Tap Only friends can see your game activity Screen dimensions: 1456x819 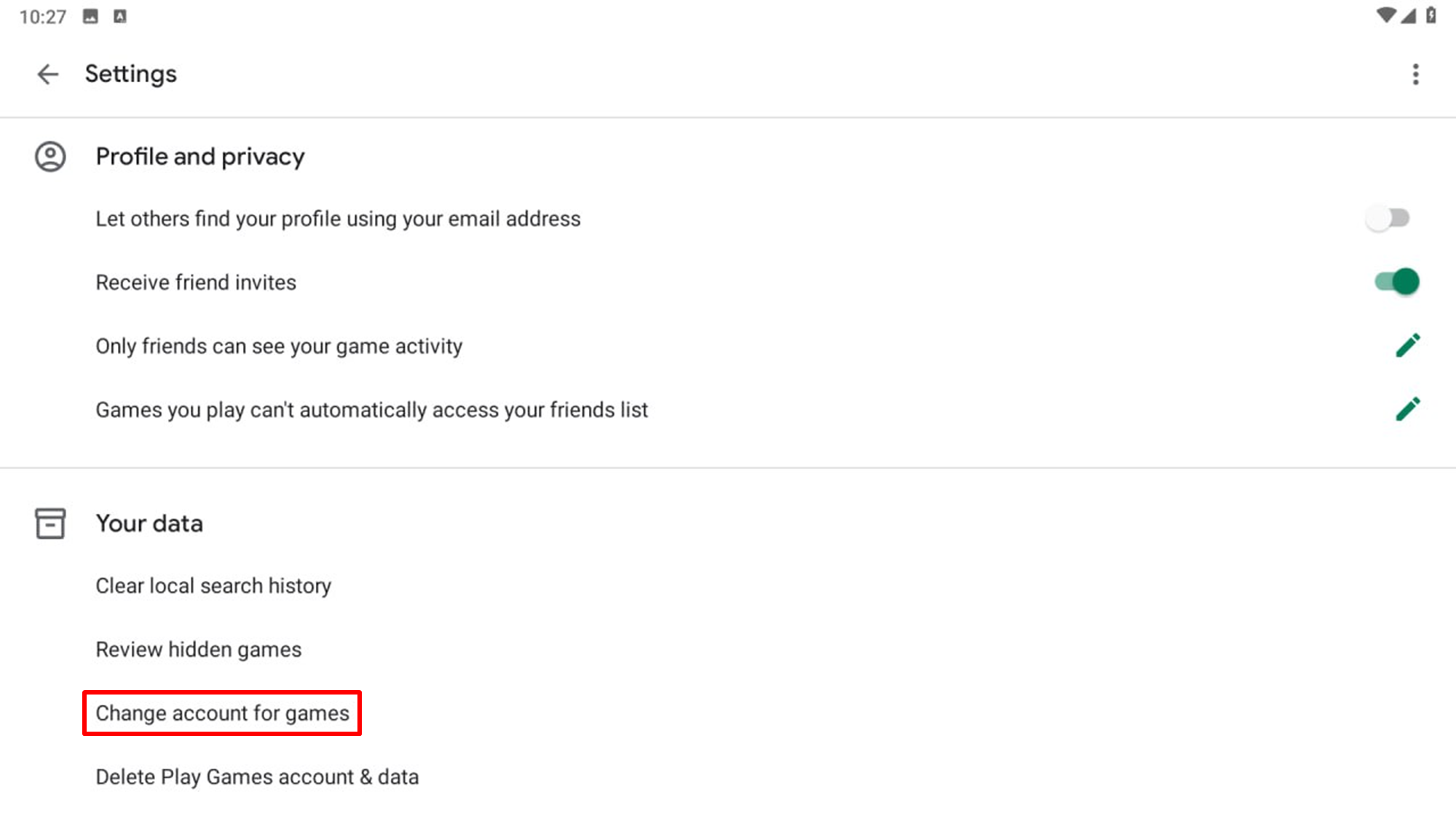click(279, 347)
